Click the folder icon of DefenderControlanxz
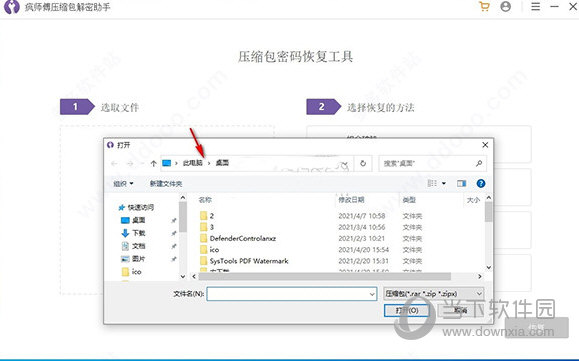The height and width of the screenshot is (361, 579). [203, 238]
